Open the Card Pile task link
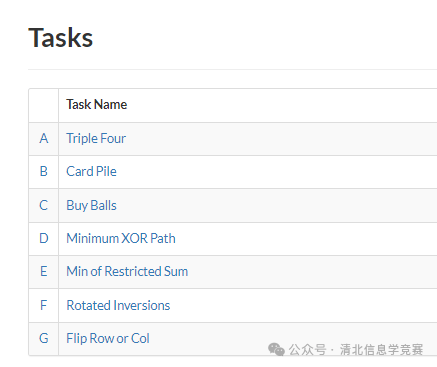This screenshot has width=437, height=367. (91, 171)
